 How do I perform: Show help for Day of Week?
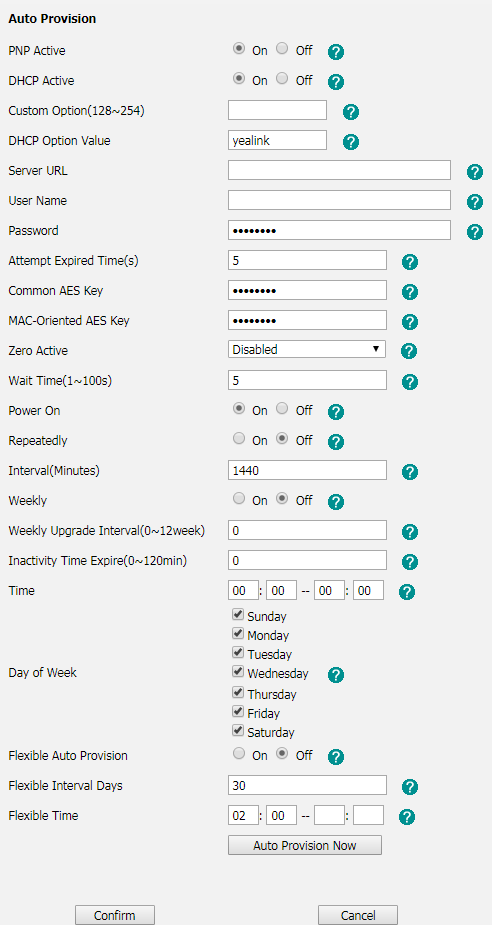point(336,675)
